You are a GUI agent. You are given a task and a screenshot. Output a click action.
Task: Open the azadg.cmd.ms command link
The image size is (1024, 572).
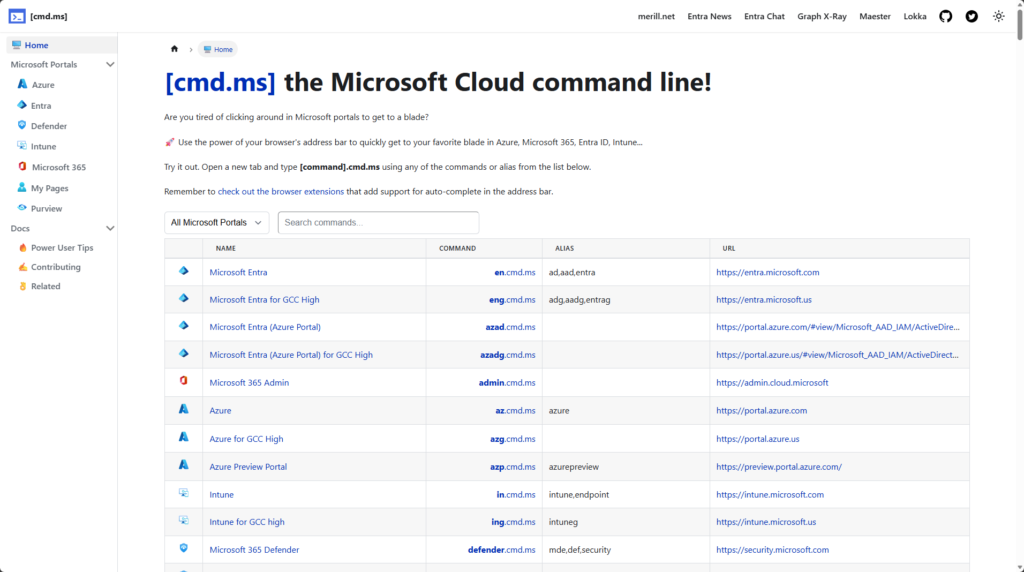(x=507, y=355)
